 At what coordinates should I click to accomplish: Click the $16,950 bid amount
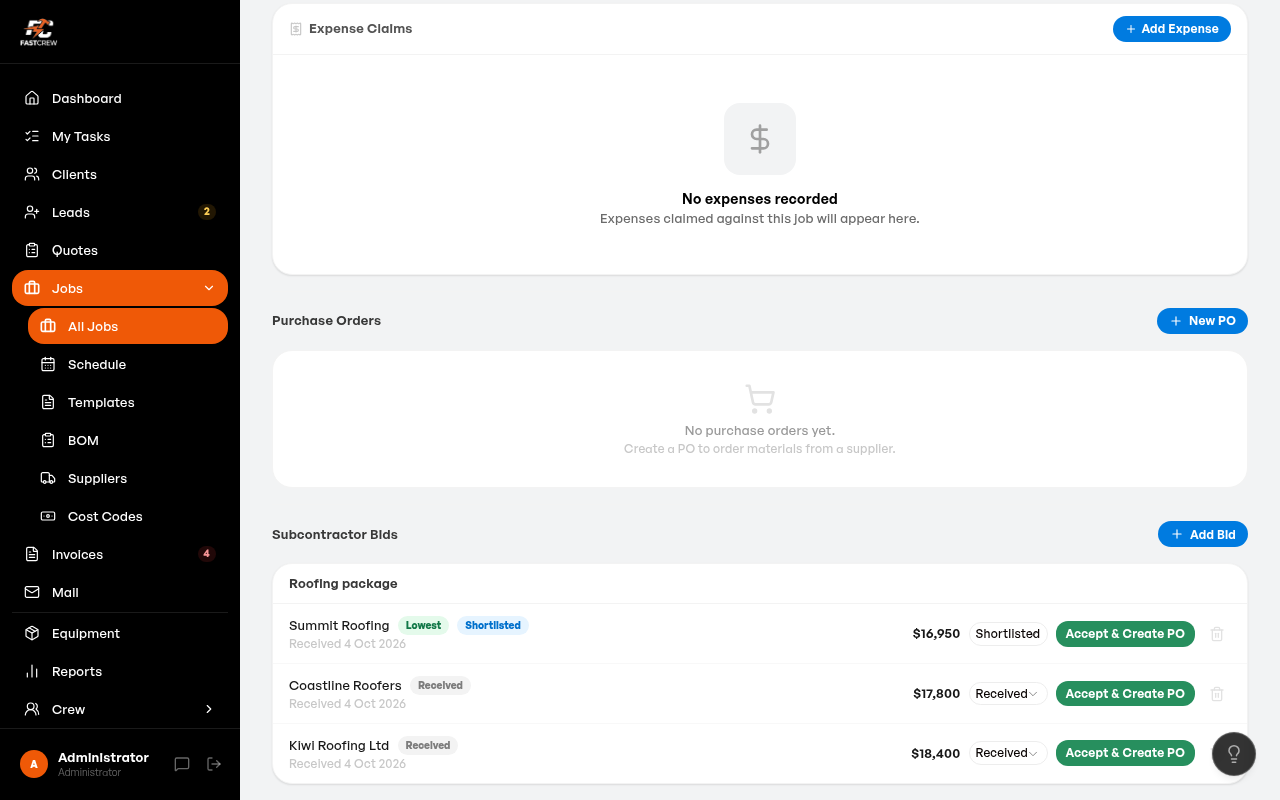click(x=936, y=634)
